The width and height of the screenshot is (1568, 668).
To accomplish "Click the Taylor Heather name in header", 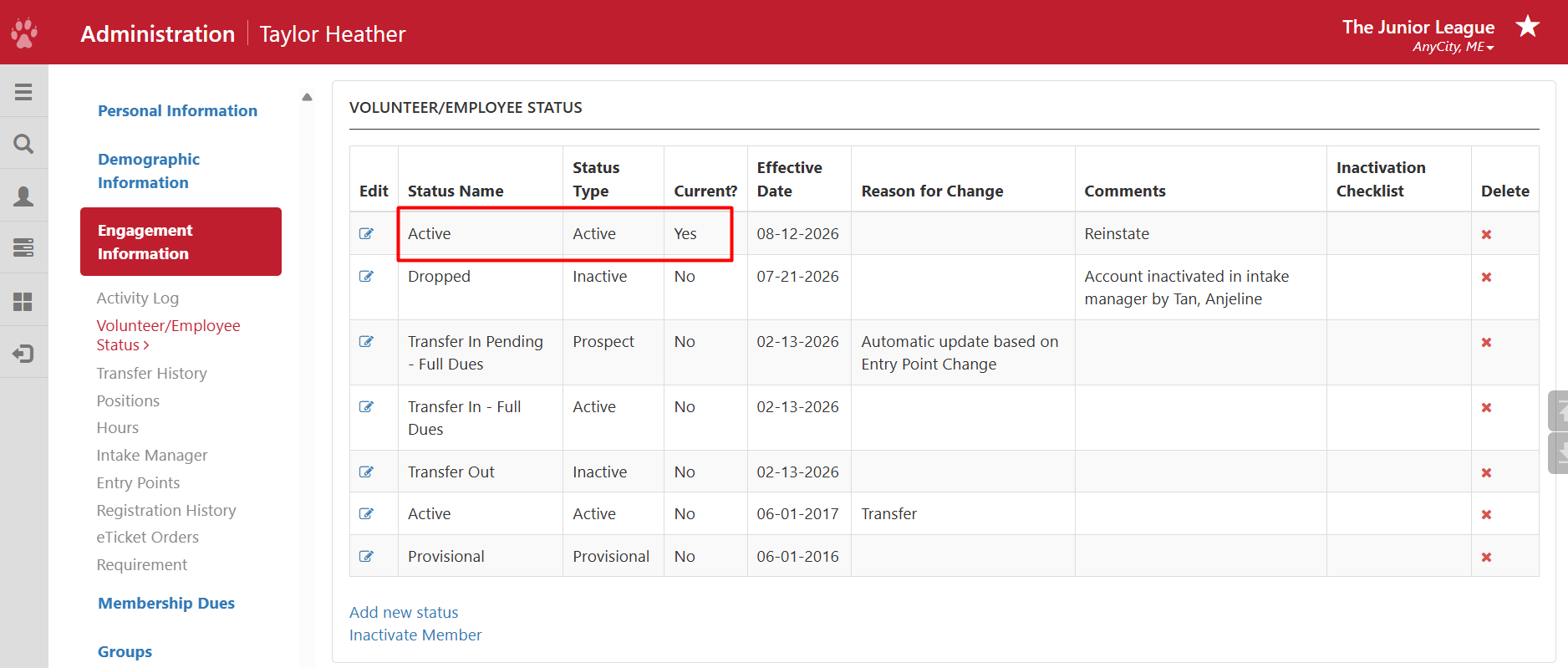I will coord(333,33).
